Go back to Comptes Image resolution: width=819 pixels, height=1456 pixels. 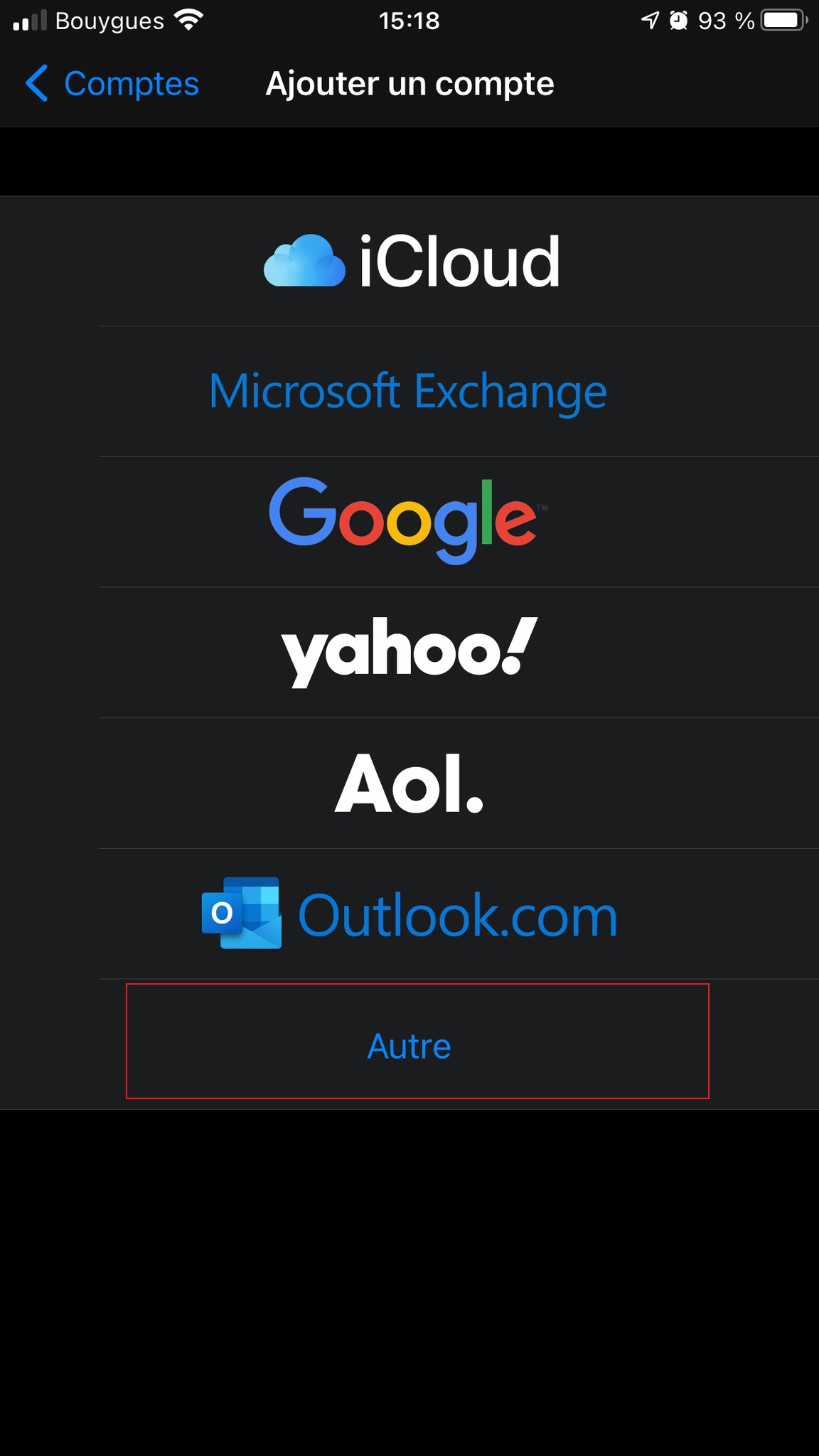pyautogui.click(x=112, y=83)
